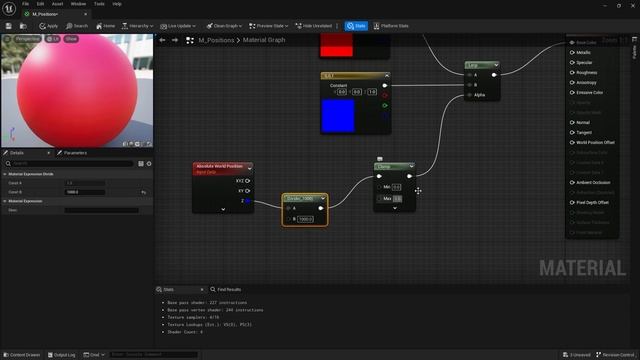The image size is (640, 360).
Task: Switch to the Details tab
Action: 17,153
